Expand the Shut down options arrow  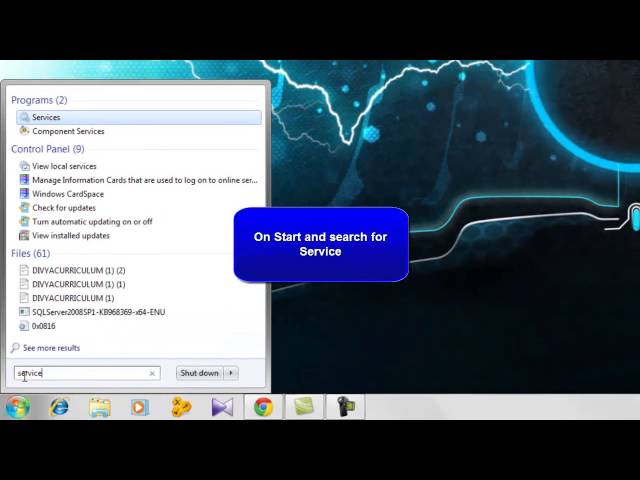pos(231,373)
